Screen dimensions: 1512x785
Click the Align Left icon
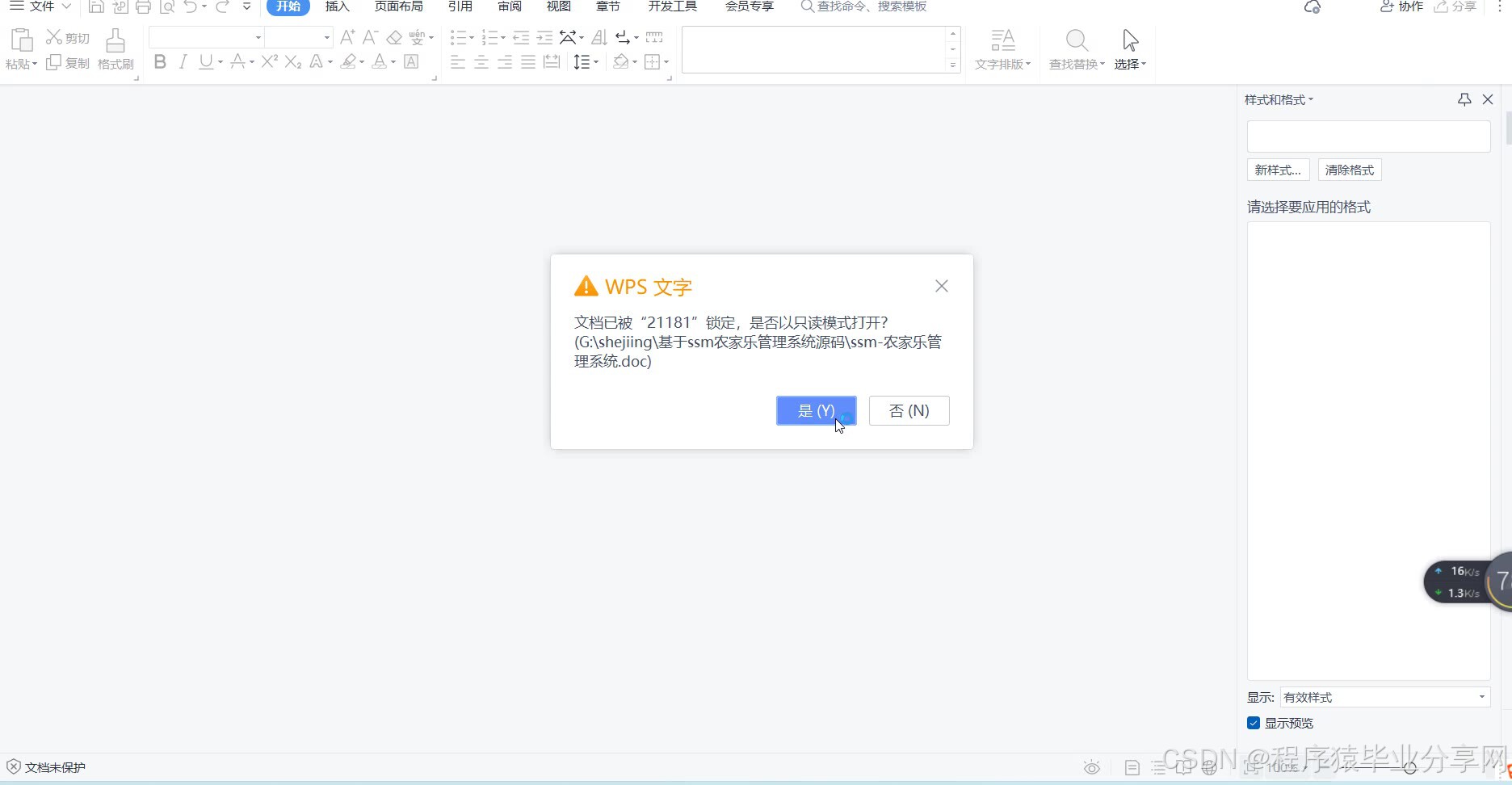coord(458,62)
